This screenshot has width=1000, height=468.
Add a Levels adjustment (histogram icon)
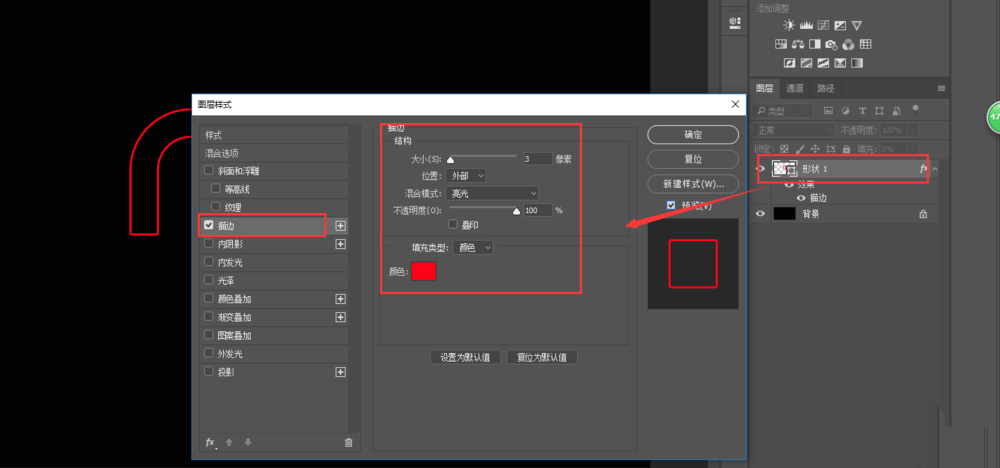click(806, 26)
